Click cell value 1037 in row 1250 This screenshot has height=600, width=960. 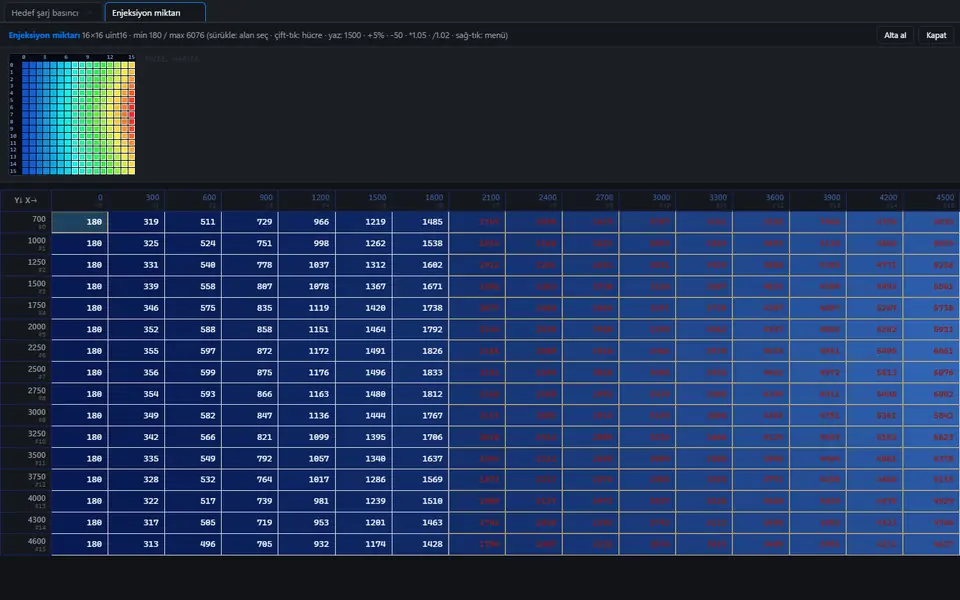coord(307,265)
